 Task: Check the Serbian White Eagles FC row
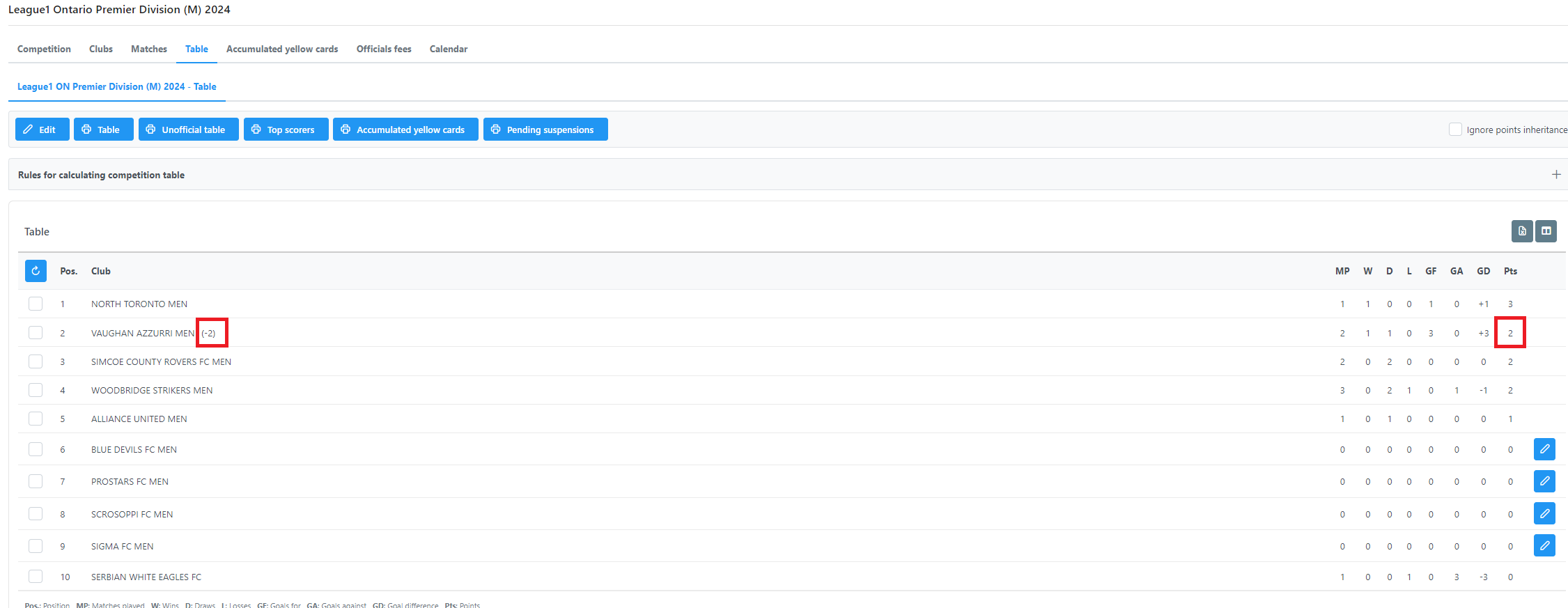36,577
